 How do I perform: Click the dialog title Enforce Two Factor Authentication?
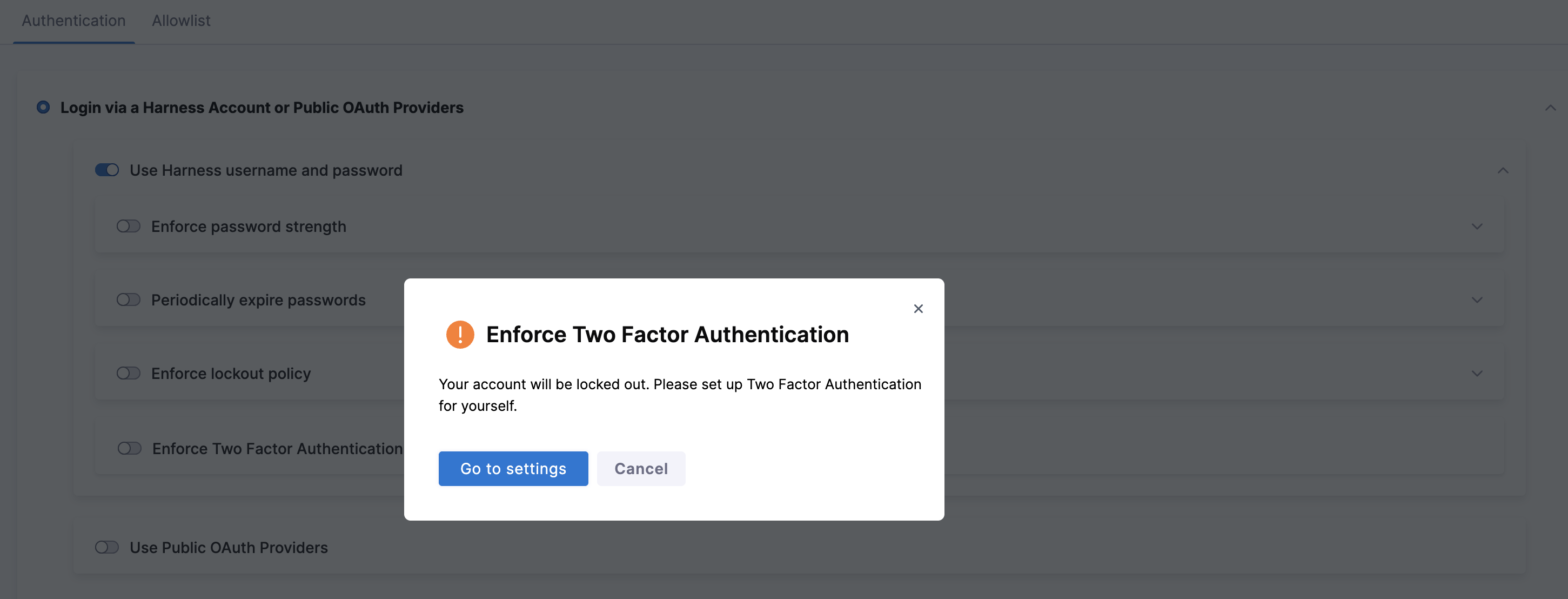point(667,334)
